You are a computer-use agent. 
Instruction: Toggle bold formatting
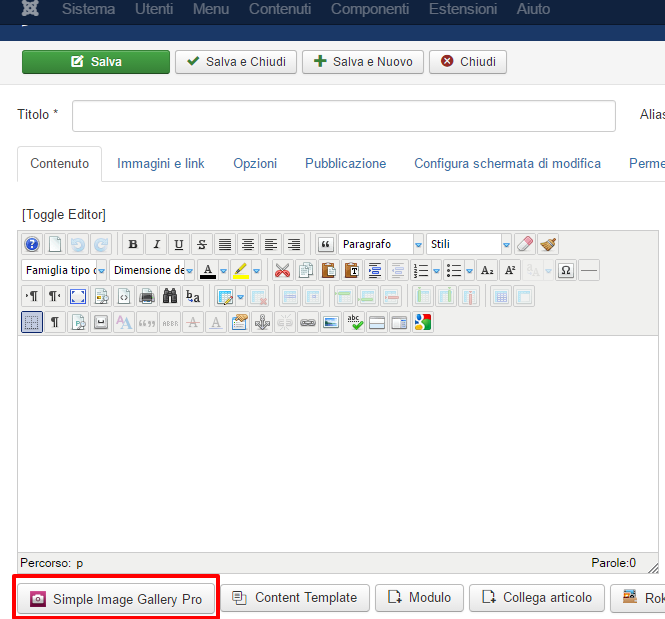133,244
